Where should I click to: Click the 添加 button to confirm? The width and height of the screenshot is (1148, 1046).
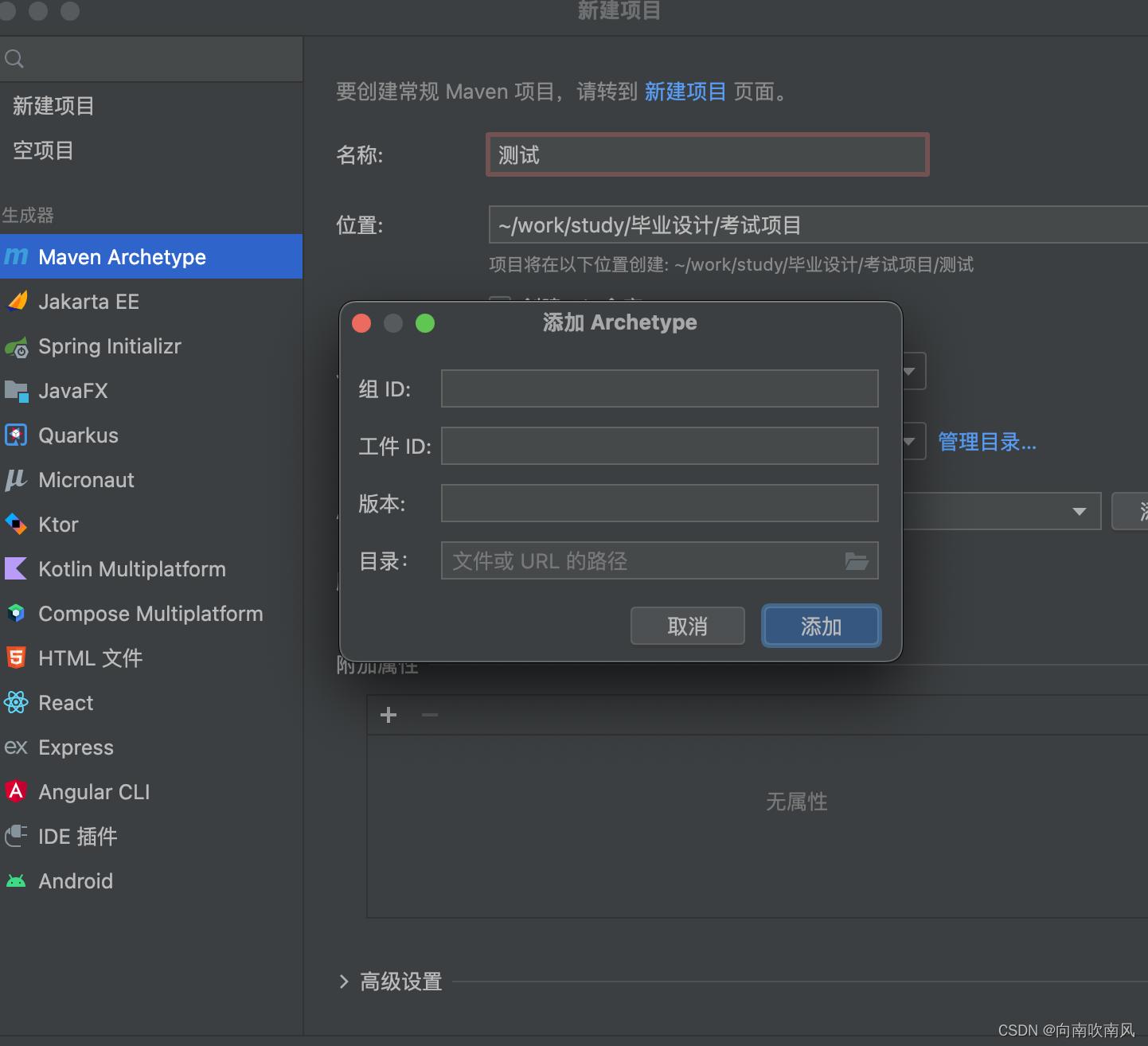(x=821, y=626)
